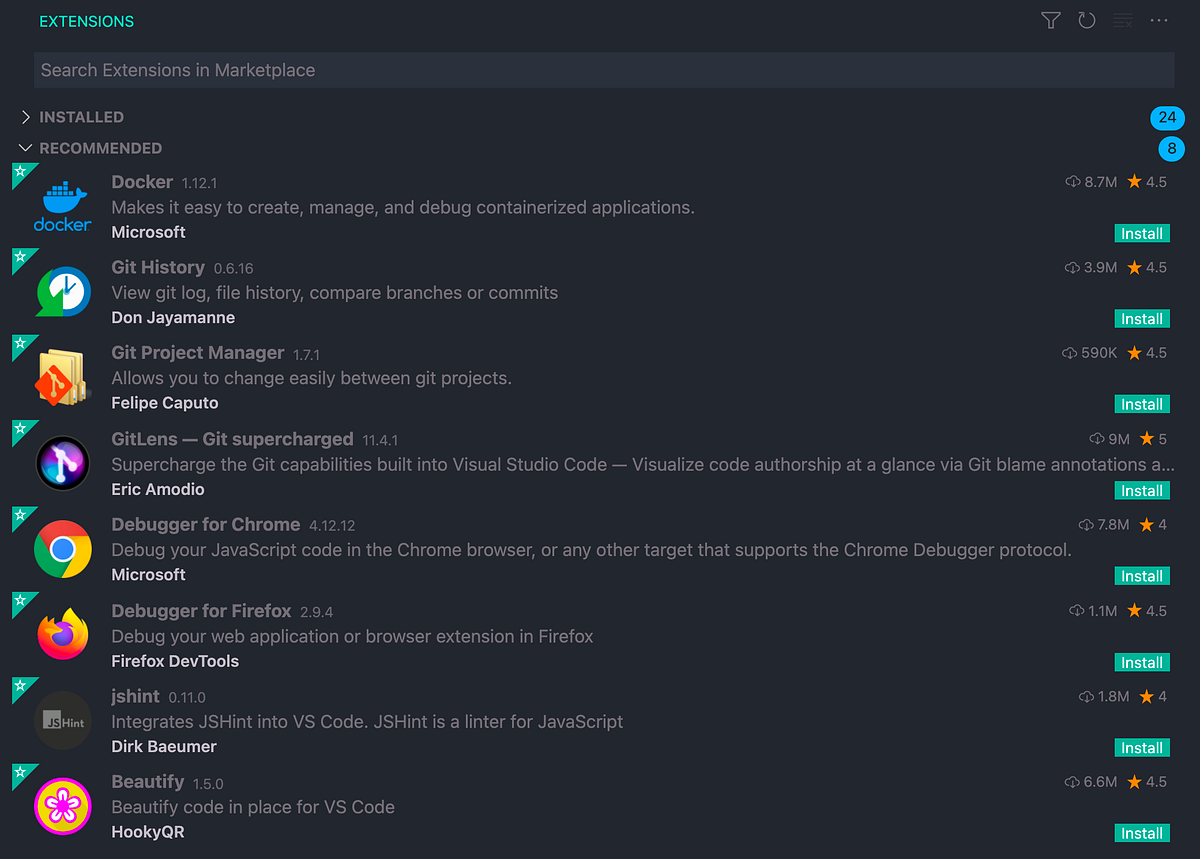The height and width of the screenshot is (859, 1200).
Task: Click the JSHint extension icon
Action: (62, 719)
